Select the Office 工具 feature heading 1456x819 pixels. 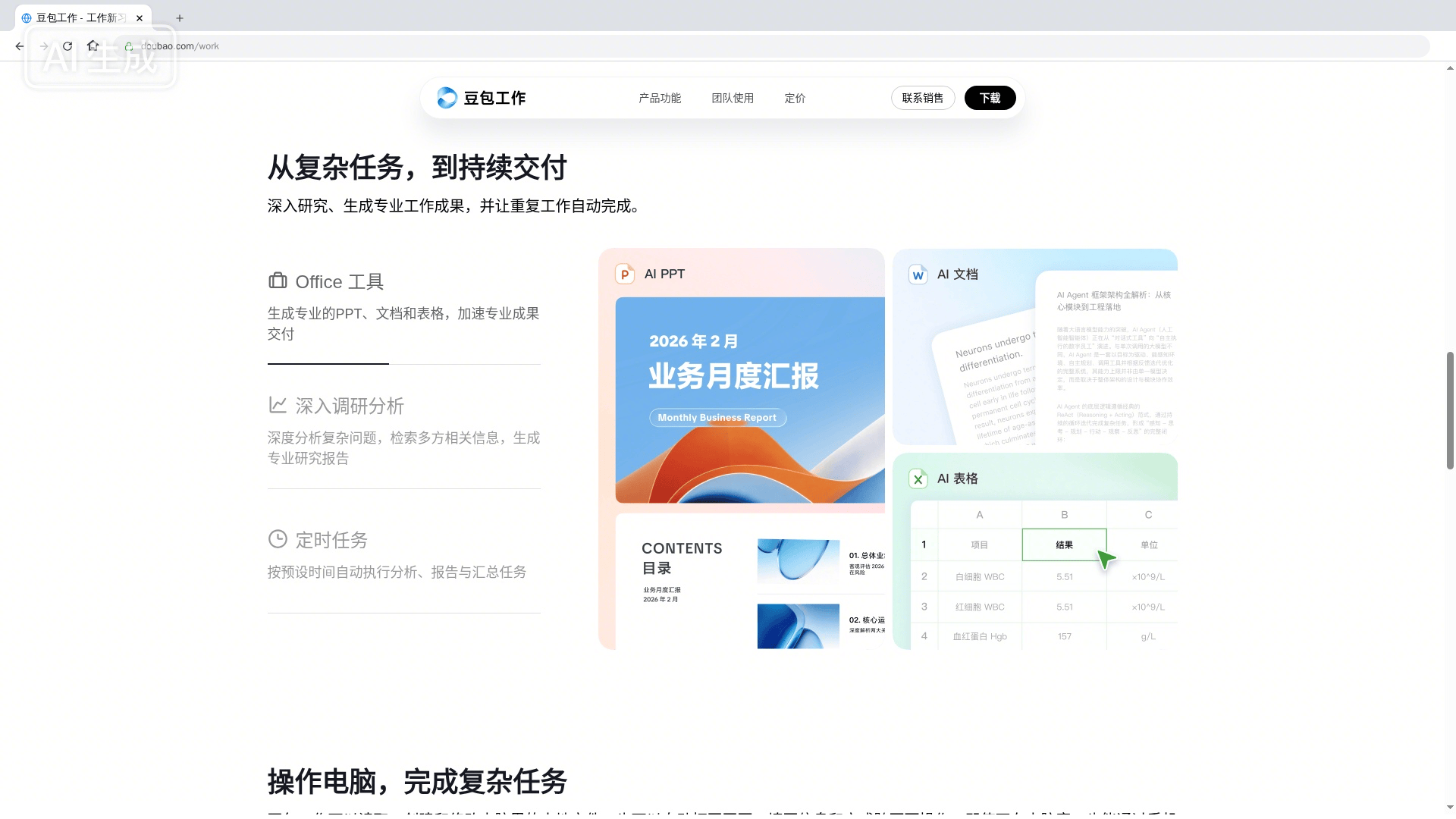point(339,281)
